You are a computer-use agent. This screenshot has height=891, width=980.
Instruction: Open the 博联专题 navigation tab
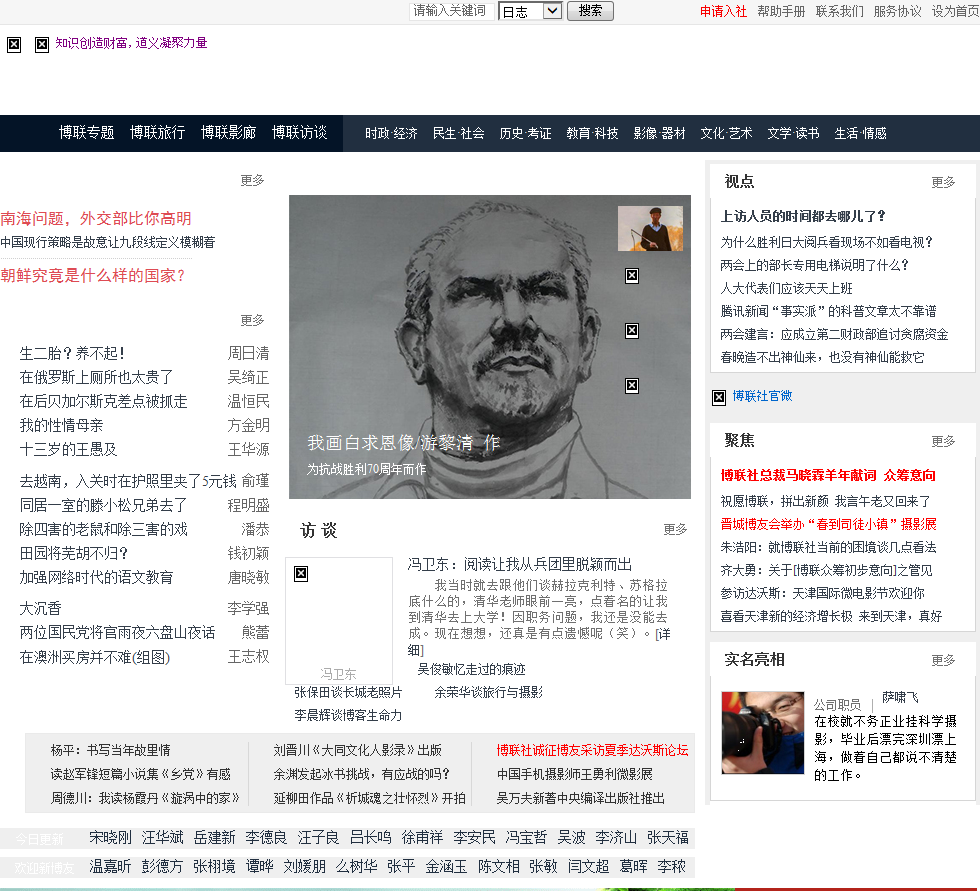[86, 132]
